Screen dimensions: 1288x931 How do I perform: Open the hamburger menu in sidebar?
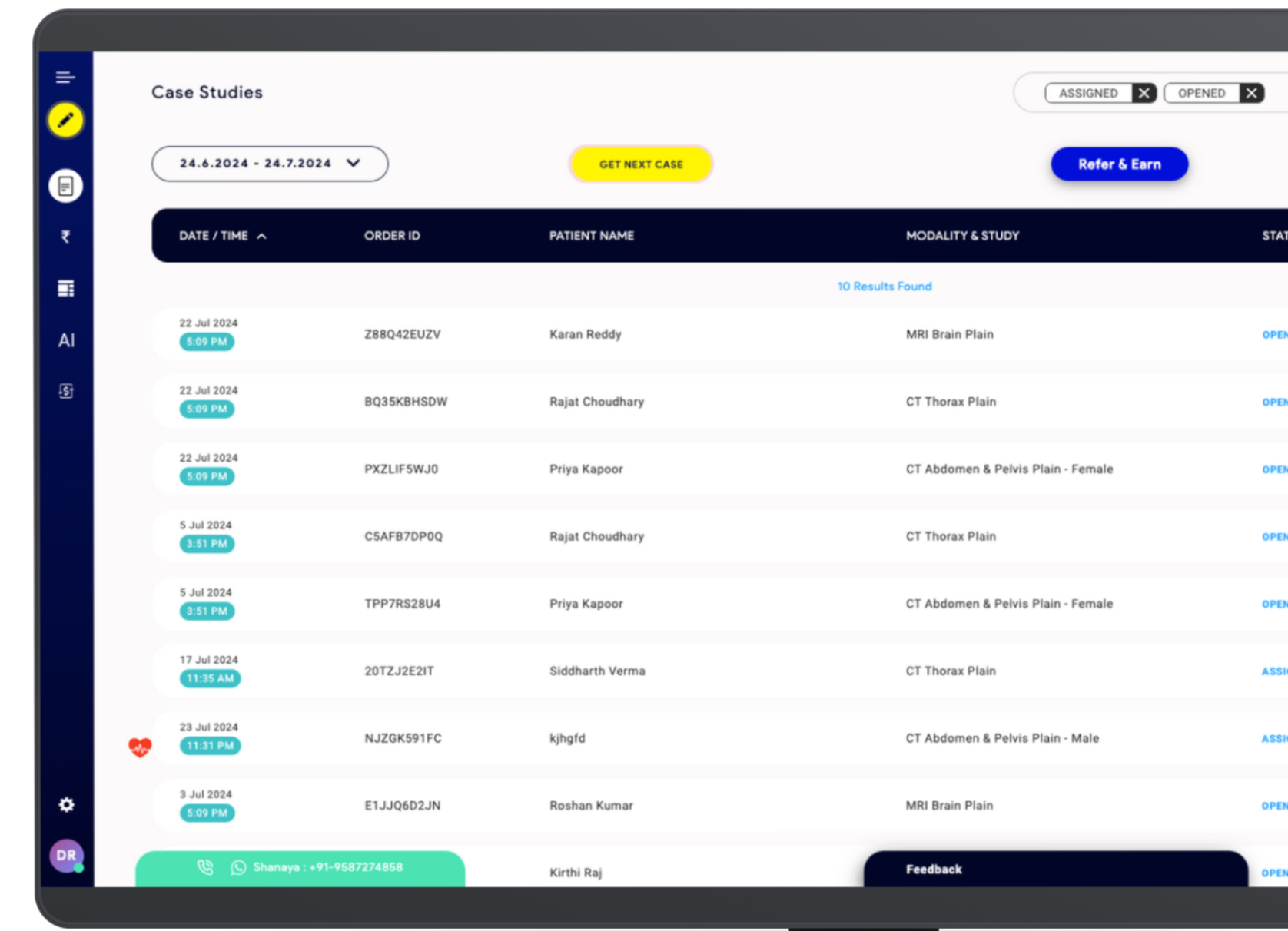point(65,77)
